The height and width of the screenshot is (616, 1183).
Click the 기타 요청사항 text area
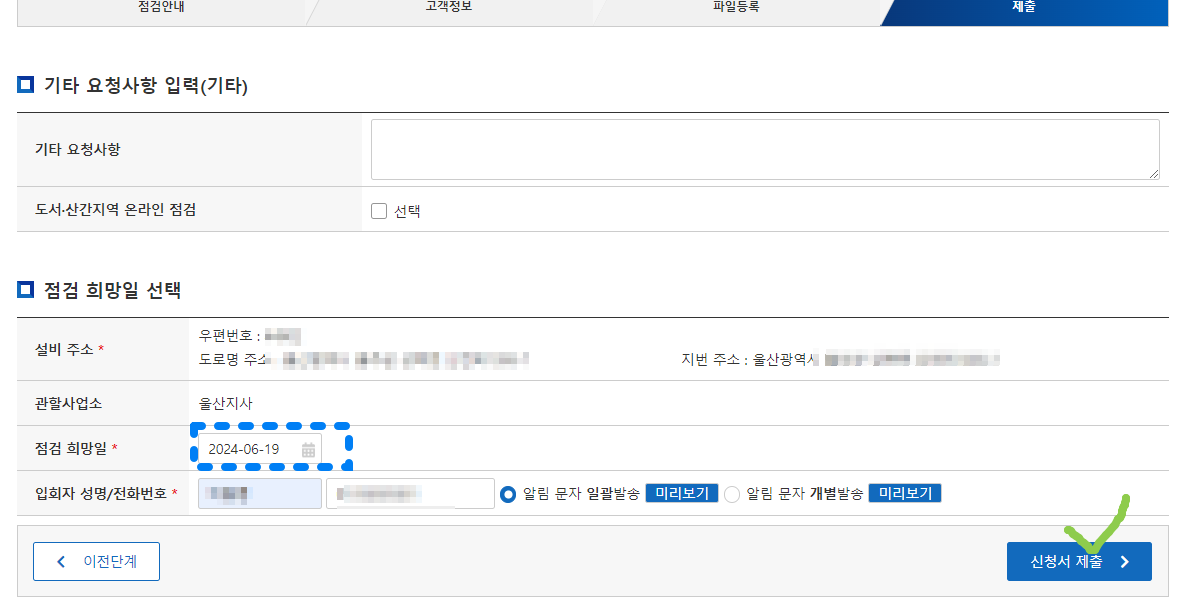coord(765,149)
